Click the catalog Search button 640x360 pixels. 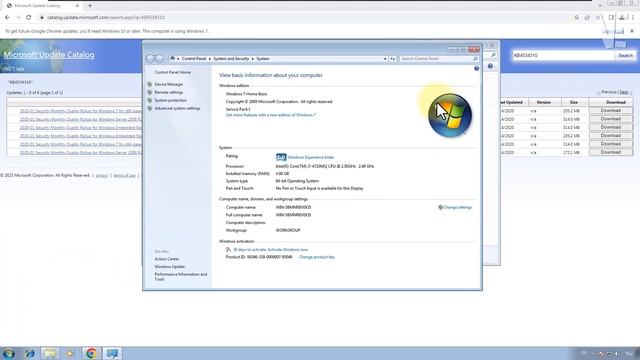(625, 55)
